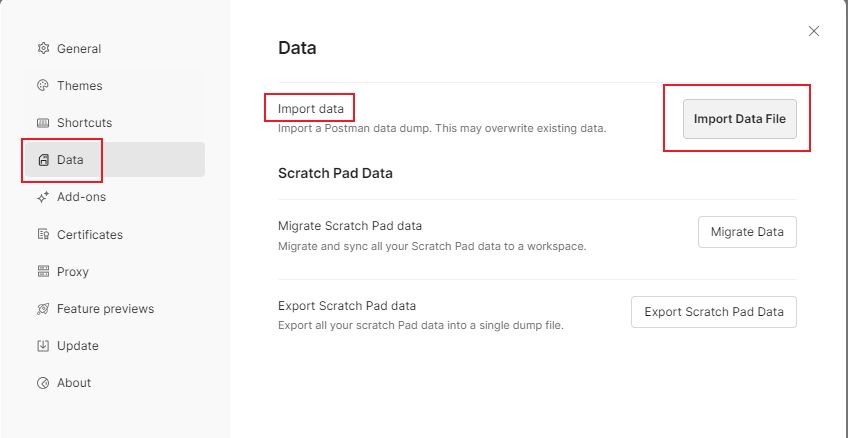Screen dimensions: 848x438
Task: Open the About settings tab
Action: 74,383
